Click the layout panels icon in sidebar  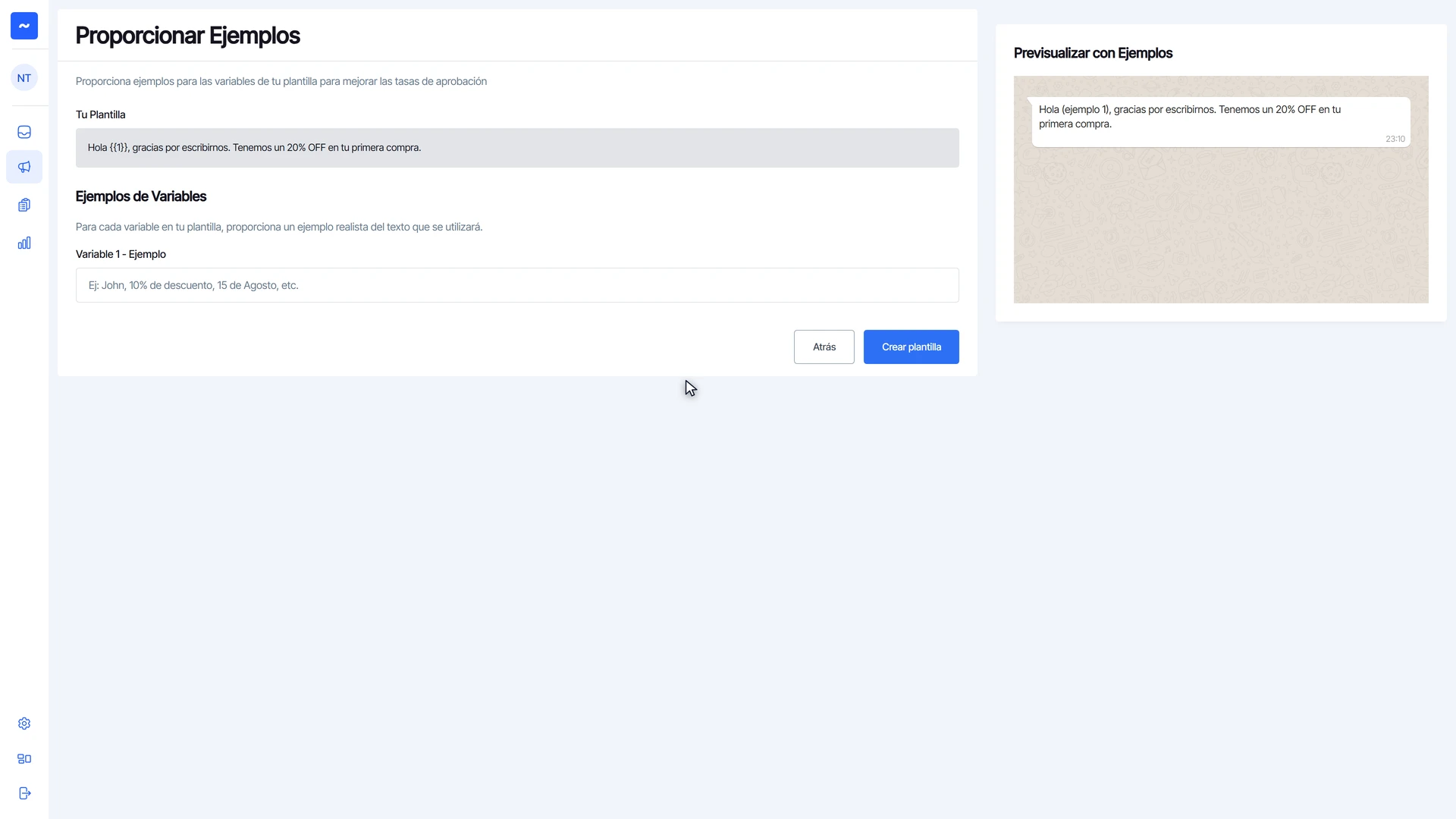click(x=24, y=758)
